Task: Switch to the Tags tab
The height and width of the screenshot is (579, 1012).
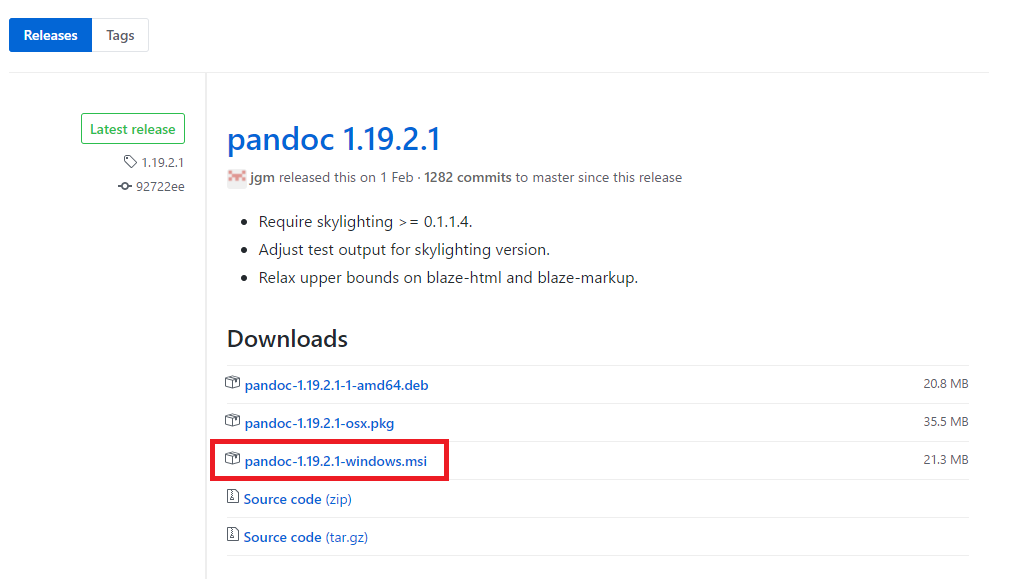Action: point(120,36)
